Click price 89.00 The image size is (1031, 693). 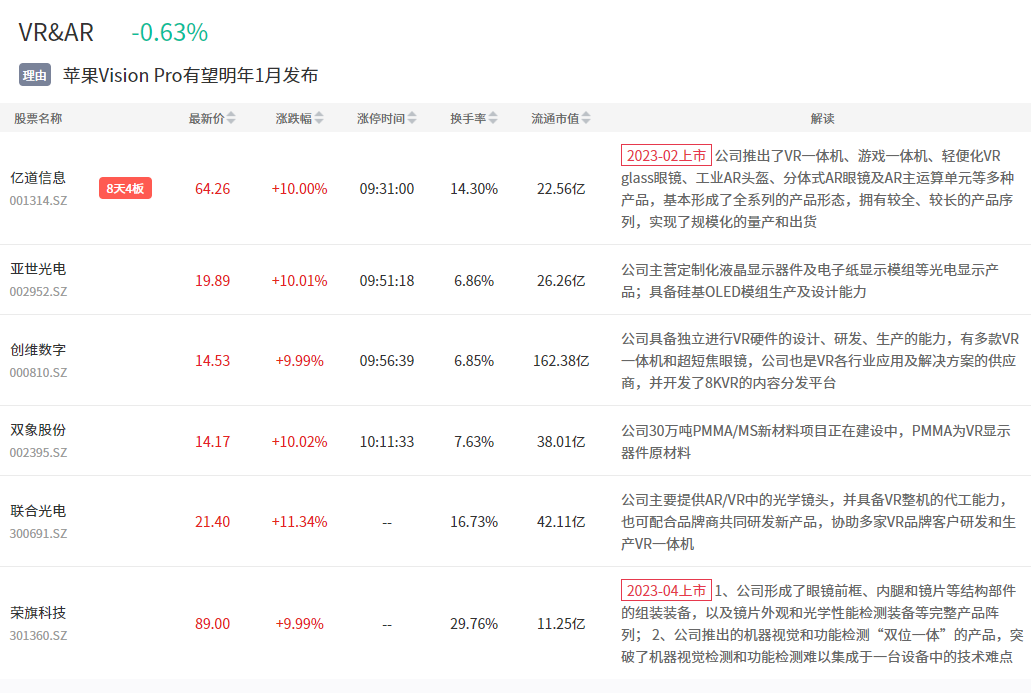(212, 624)
